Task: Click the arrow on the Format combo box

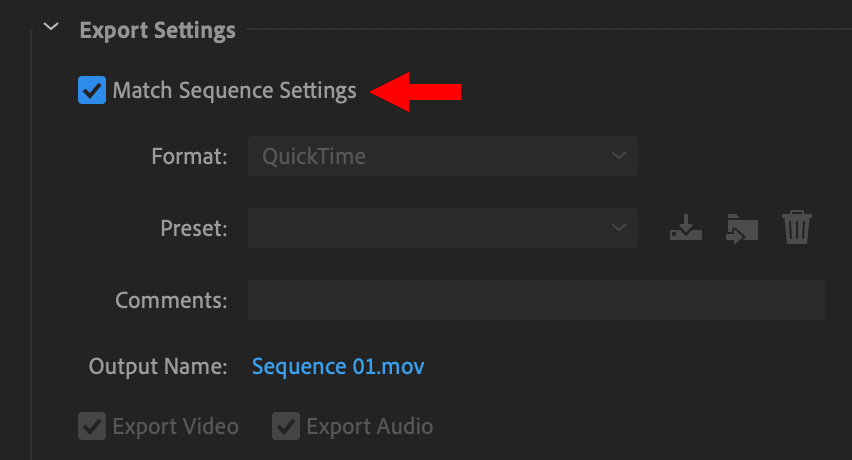Action: [618, 156]
